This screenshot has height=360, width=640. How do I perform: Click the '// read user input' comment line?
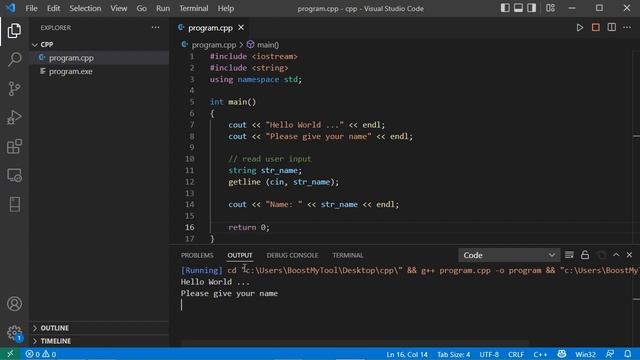click(269, 159)
